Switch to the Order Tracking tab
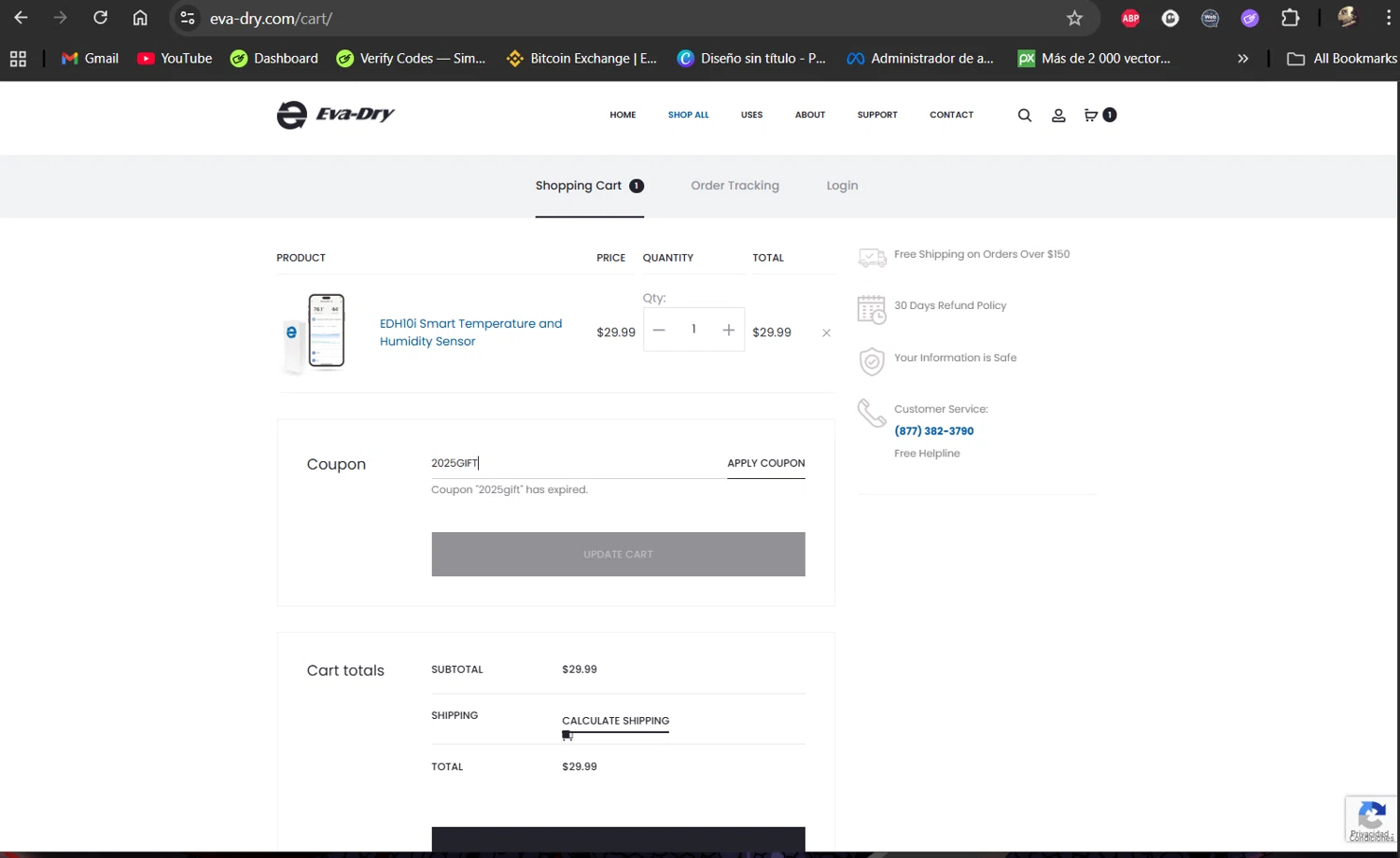This screenshot has width=1400, height=858. click(735, 186)
